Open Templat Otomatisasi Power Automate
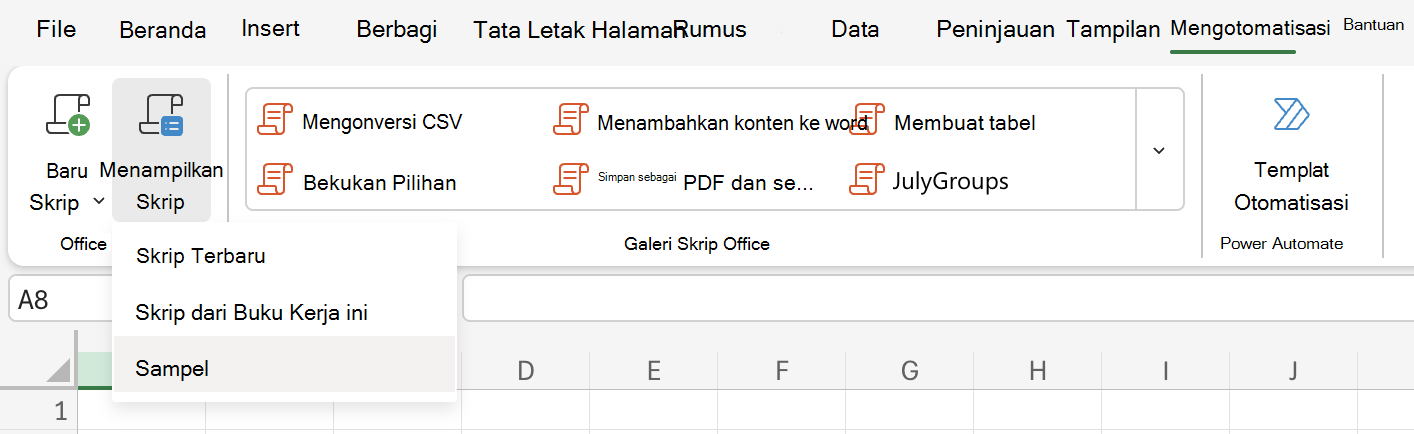Viewport: 1414px width, 434px height. point(1291,152)
